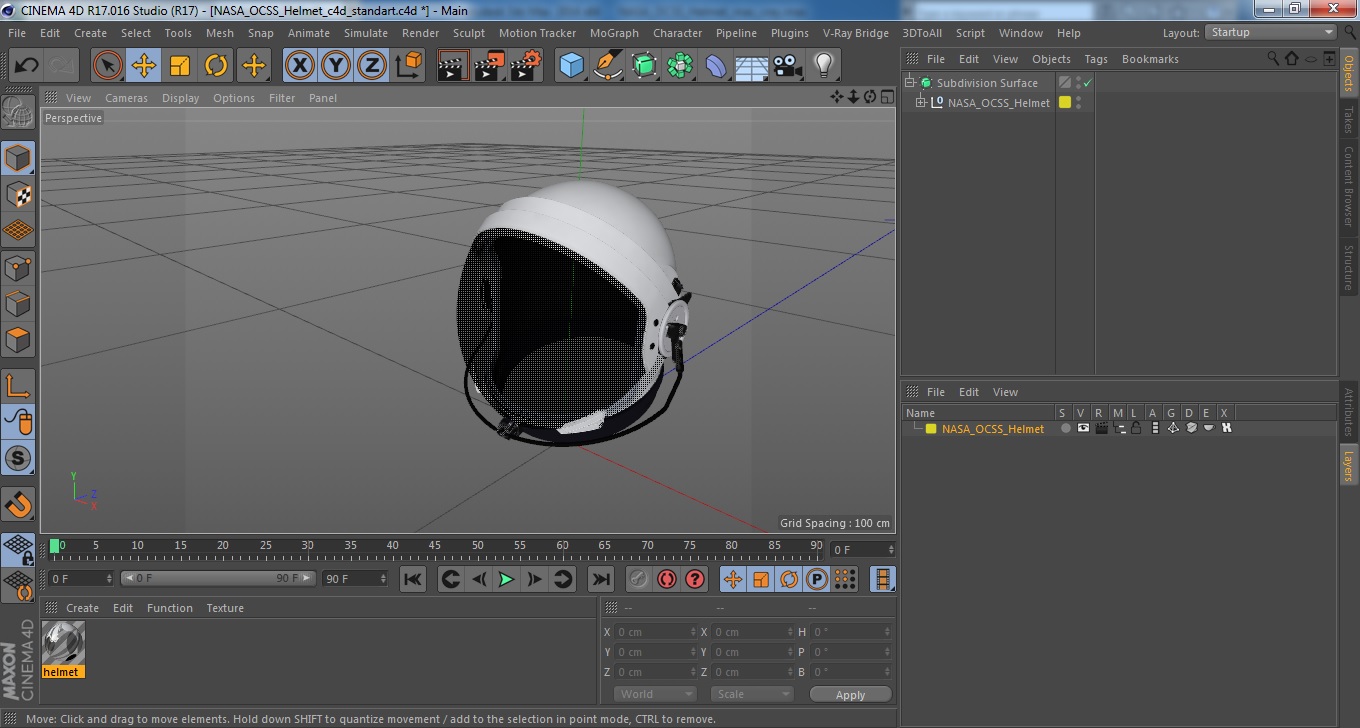
Task: Open the spline Pen tool
Action: tap(607, 66)
